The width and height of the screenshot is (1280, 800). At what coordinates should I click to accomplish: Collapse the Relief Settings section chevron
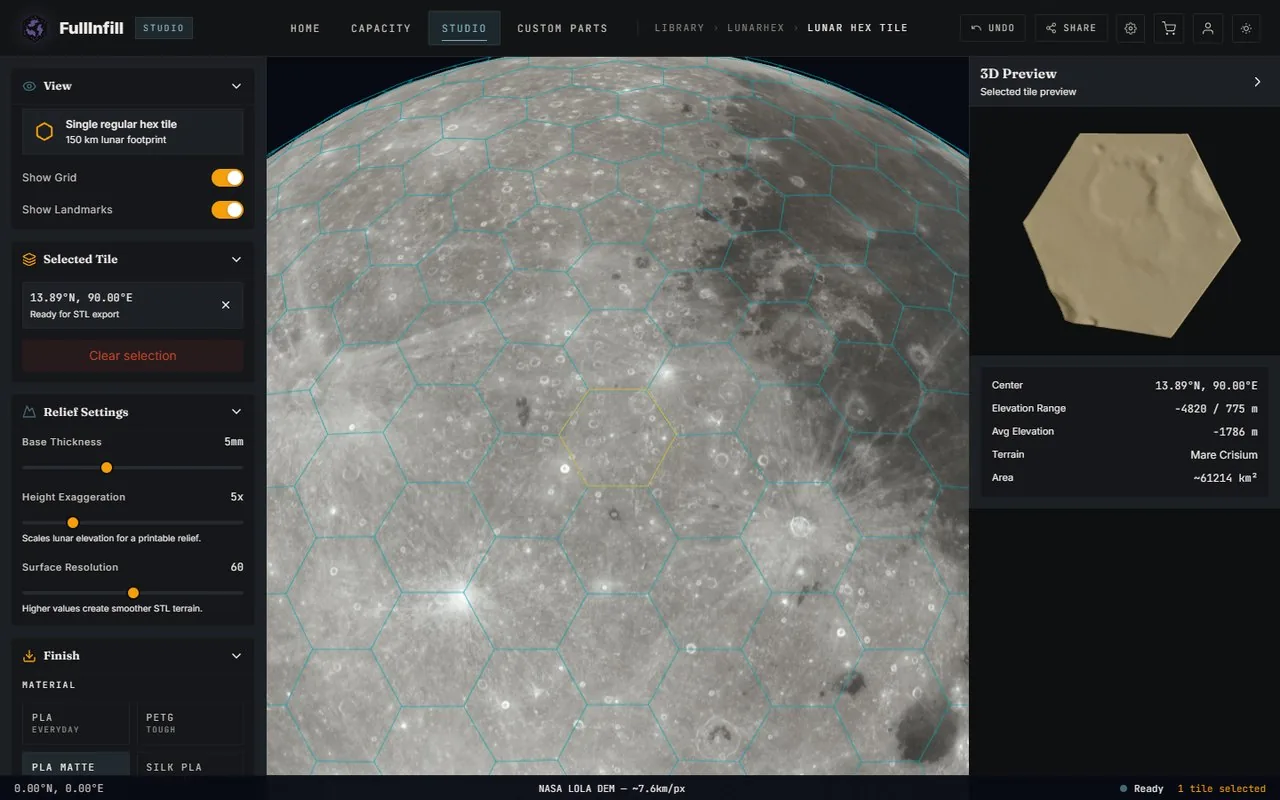(x=236, y=412)
